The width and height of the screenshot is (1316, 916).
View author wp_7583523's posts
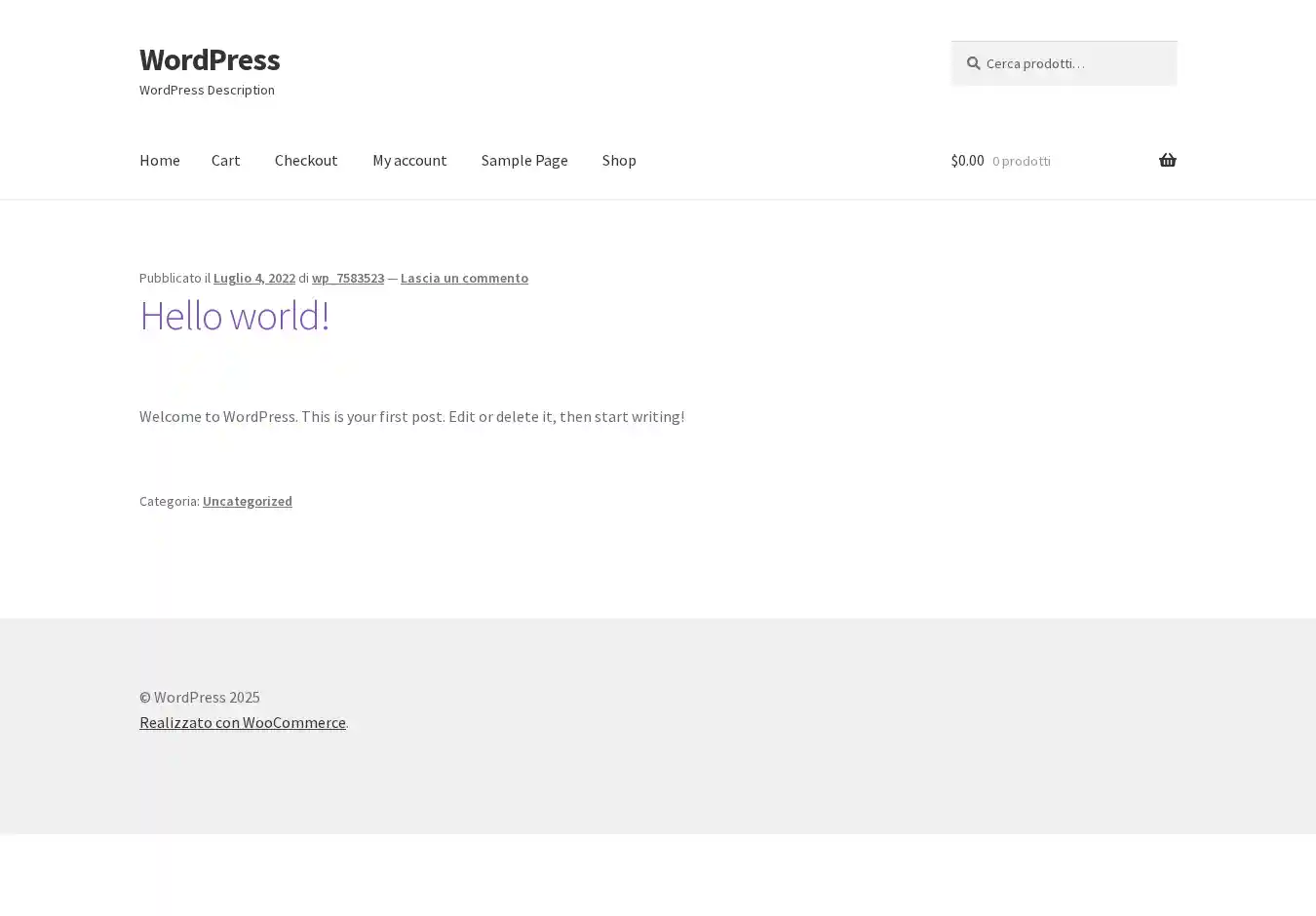[348, 278]
